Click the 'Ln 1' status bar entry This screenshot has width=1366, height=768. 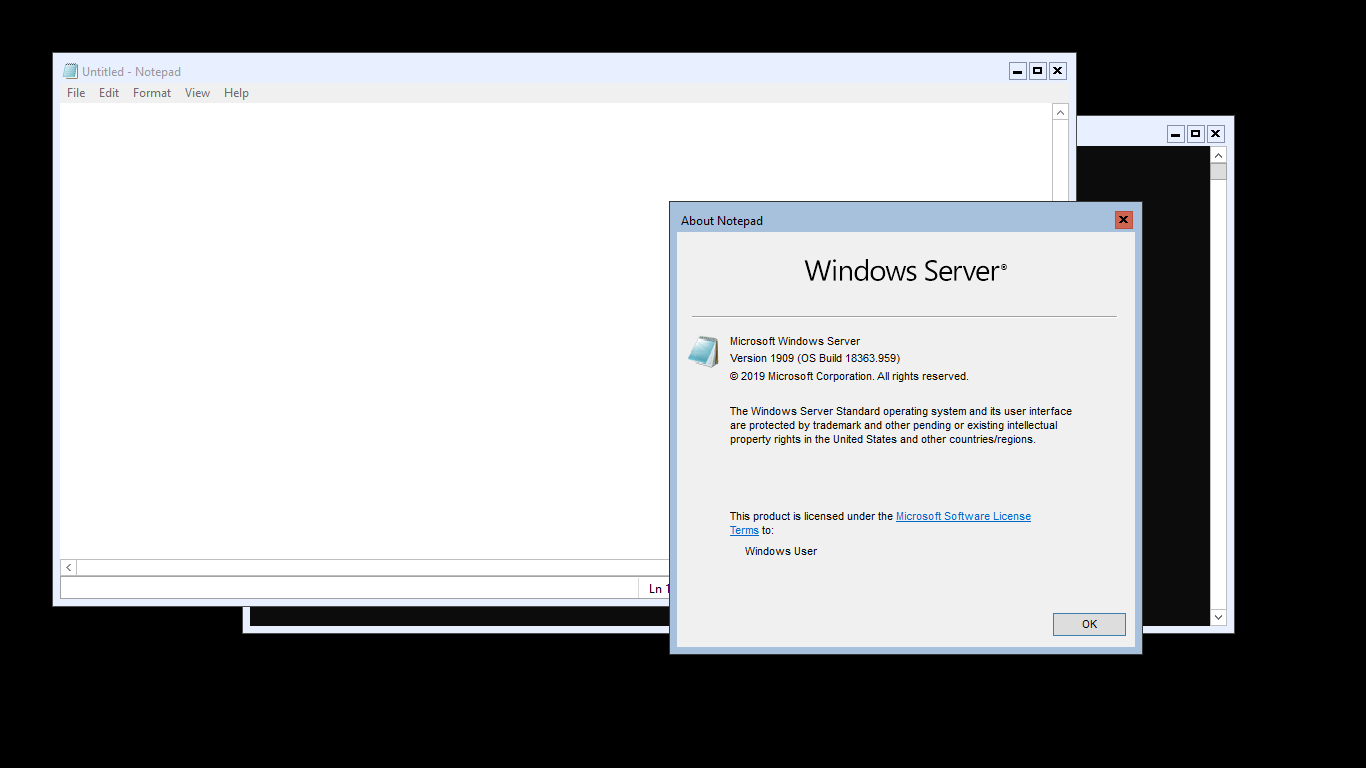(x=659, y=589)
